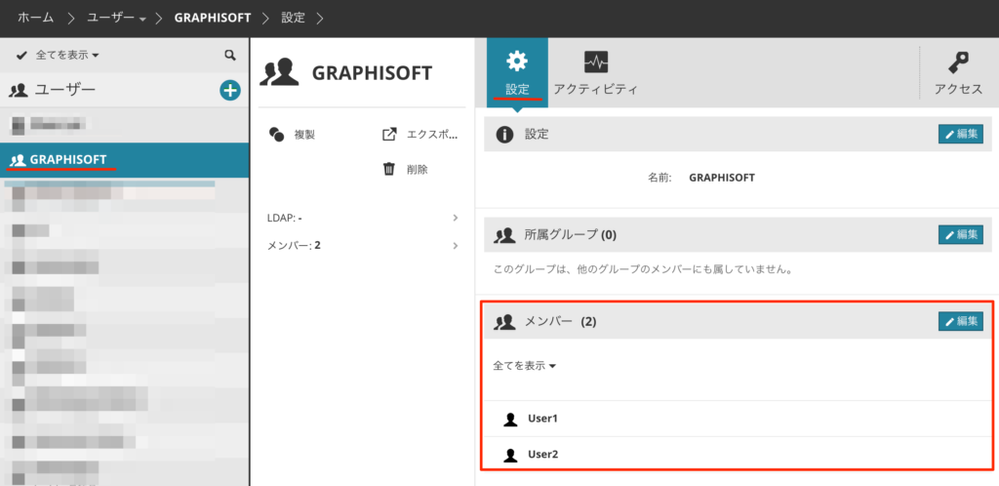Click the 所属グループ section group icon

(x=504, y=235)
